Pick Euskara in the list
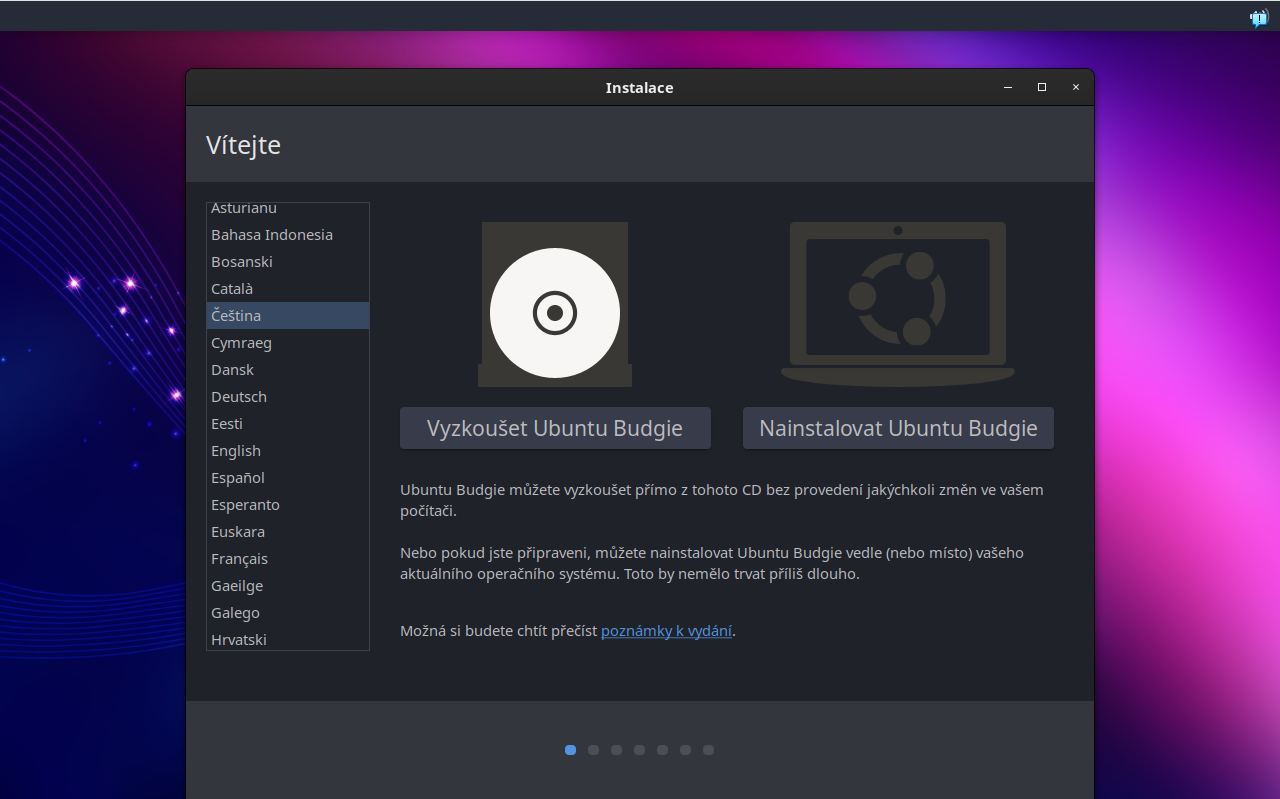Image resolution: width=1280 pixels, height=799 pixels. 288,532
